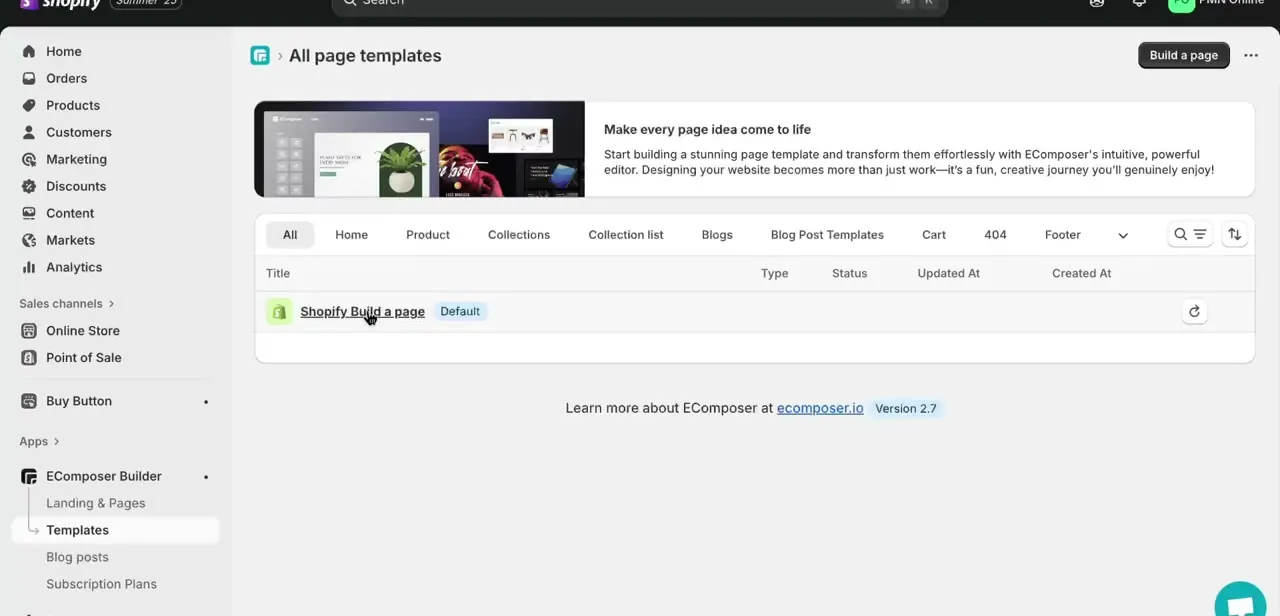Click the Shopify search bar
This screenshot has width=1280, height=616.
coord(640,4)
